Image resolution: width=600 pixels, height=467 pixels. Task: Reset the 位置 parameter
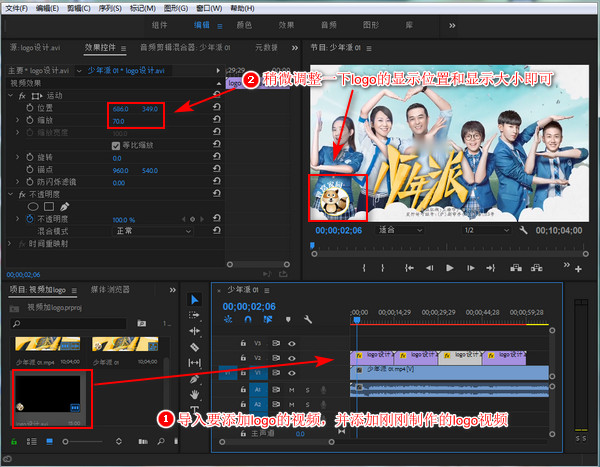(217, 107)
